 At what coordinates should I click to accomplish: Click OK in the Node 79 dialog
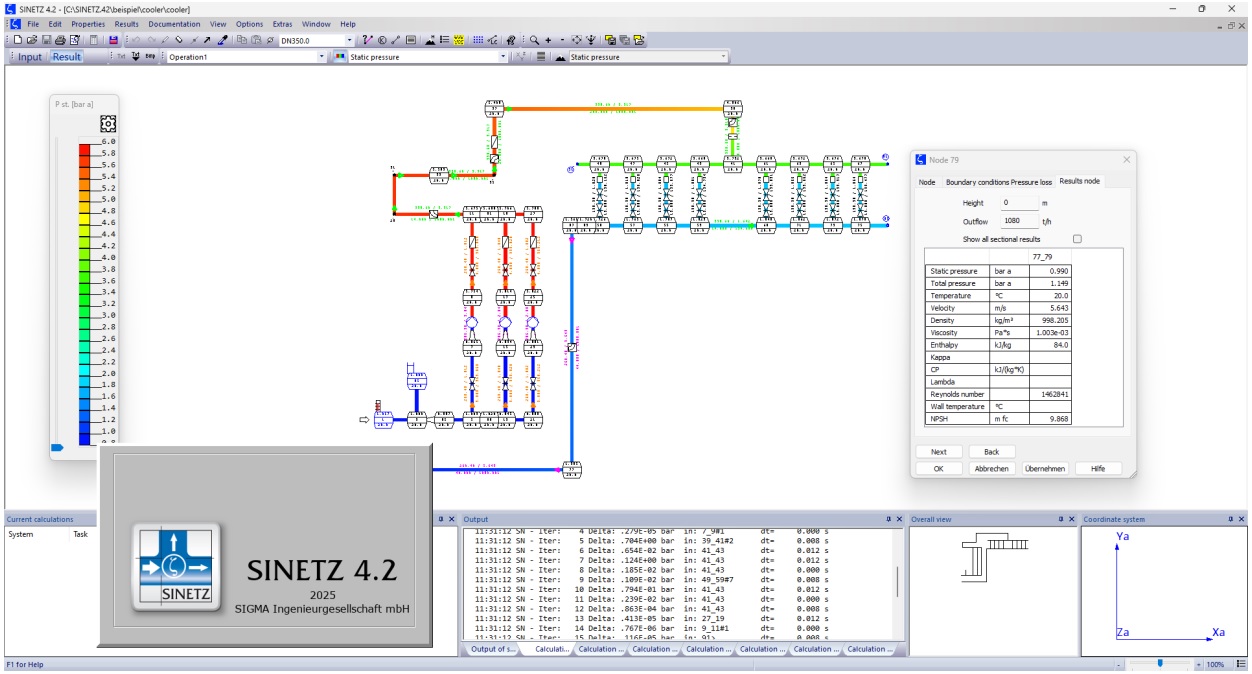point(939,468)
